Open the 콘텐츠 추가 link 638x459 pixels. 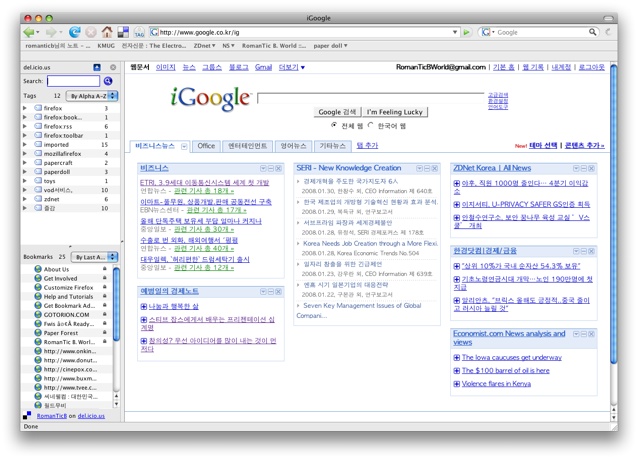click(584, 145)
